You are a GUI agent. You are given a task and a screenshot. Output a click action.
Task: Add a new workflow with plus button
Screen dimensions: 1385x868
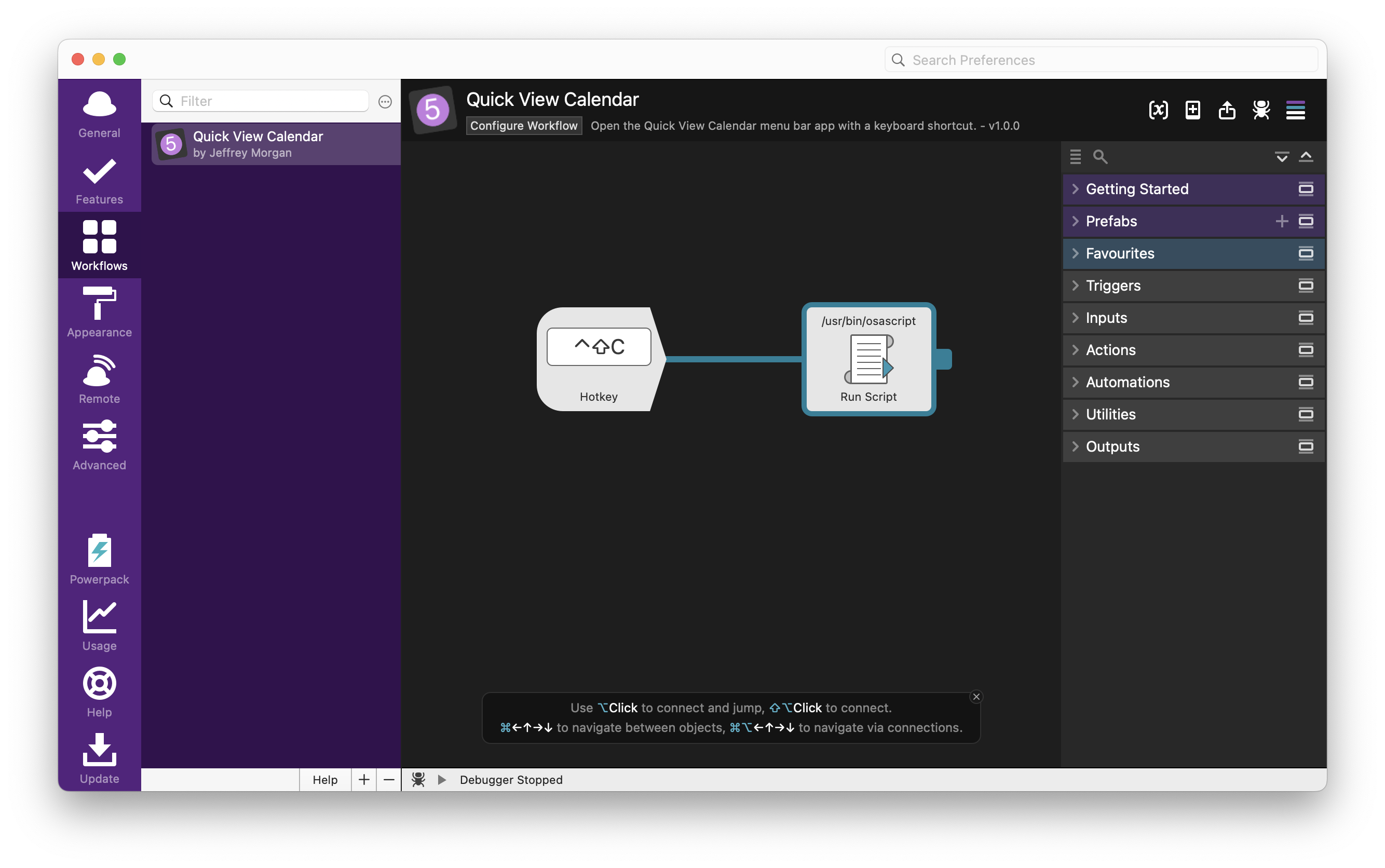coord(364,780)
